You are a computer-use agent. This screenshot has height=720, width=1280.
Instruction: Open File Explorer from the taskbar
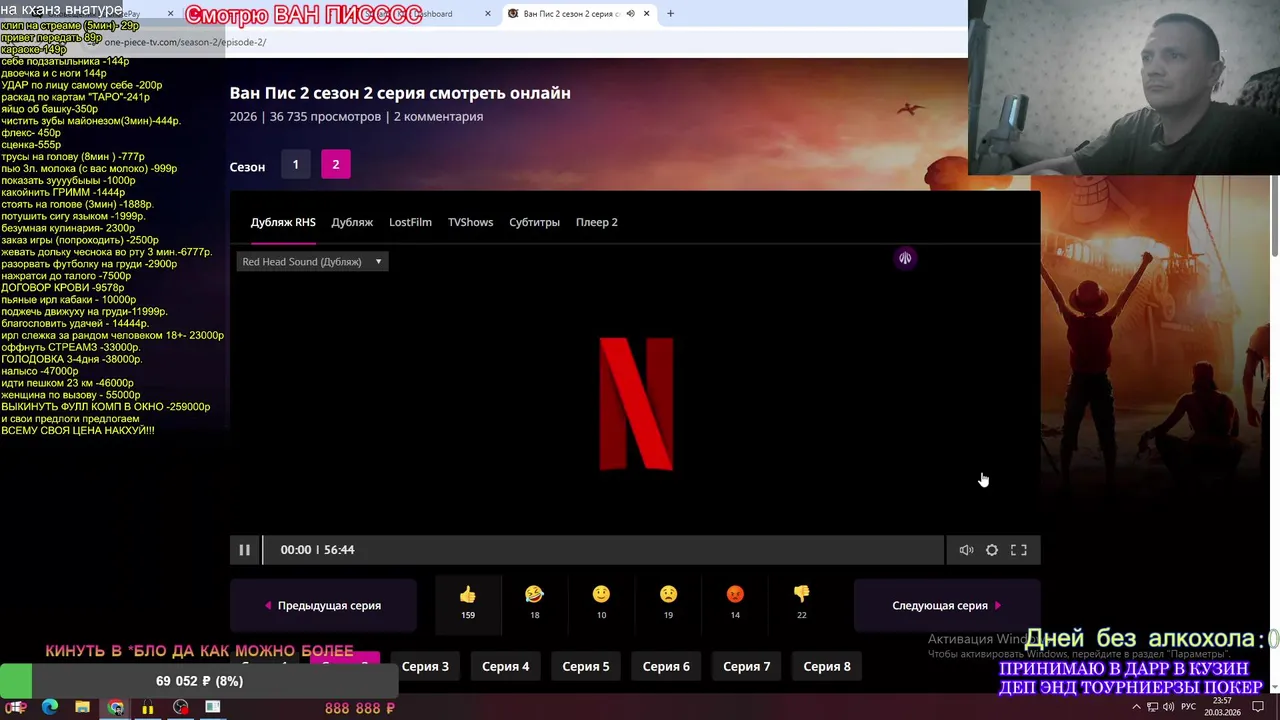pos(82,707)
